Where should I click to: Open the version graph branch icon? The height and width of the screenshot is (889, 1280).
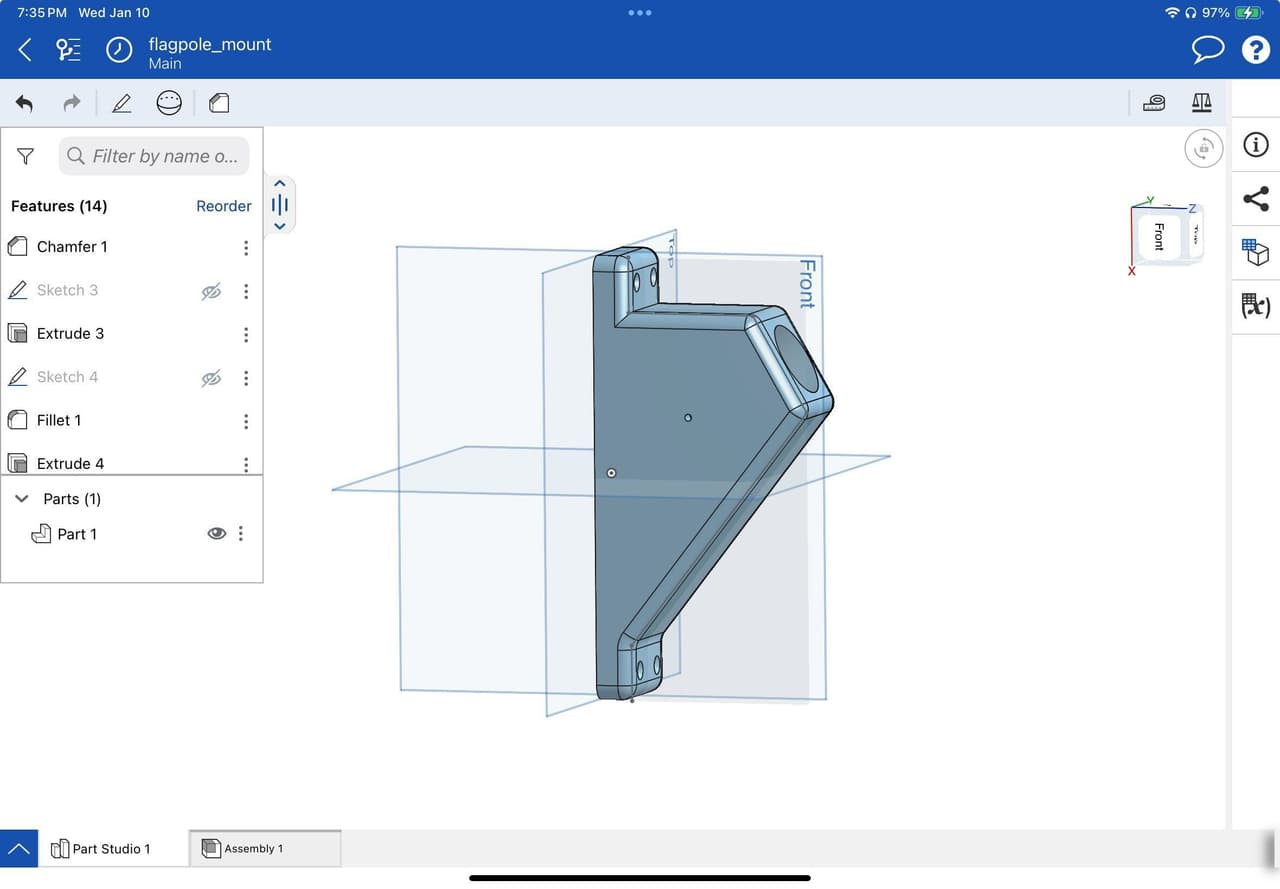tap(69, 50)
